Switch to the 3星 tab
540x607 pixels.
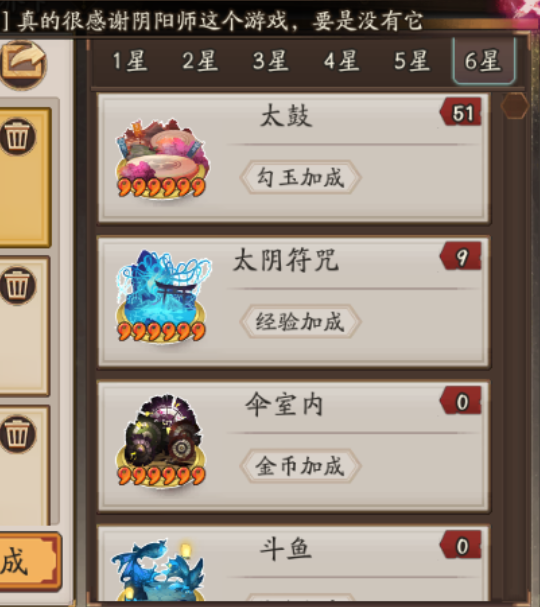click(x=271, y=61)
